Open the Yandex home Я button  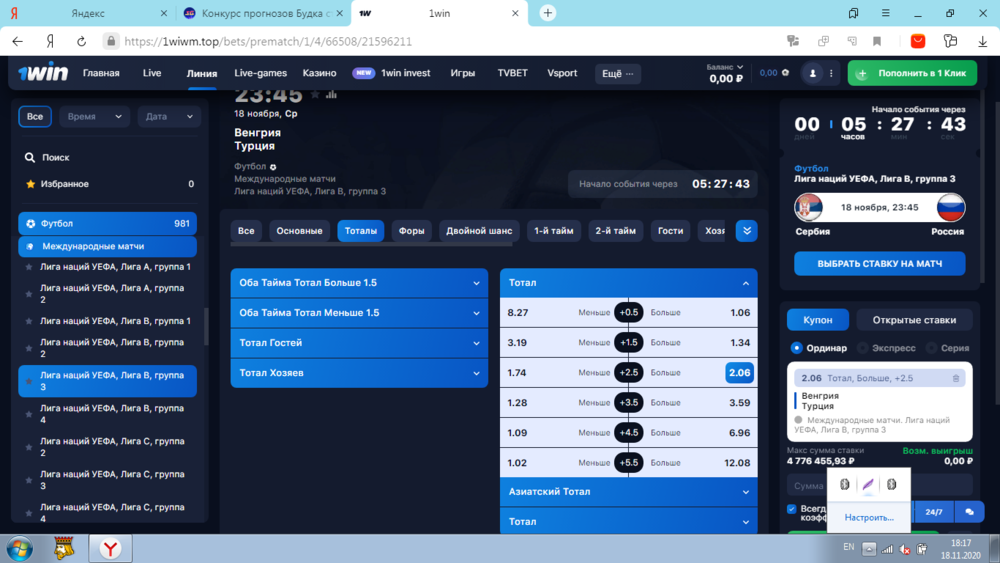coord(50,41)
